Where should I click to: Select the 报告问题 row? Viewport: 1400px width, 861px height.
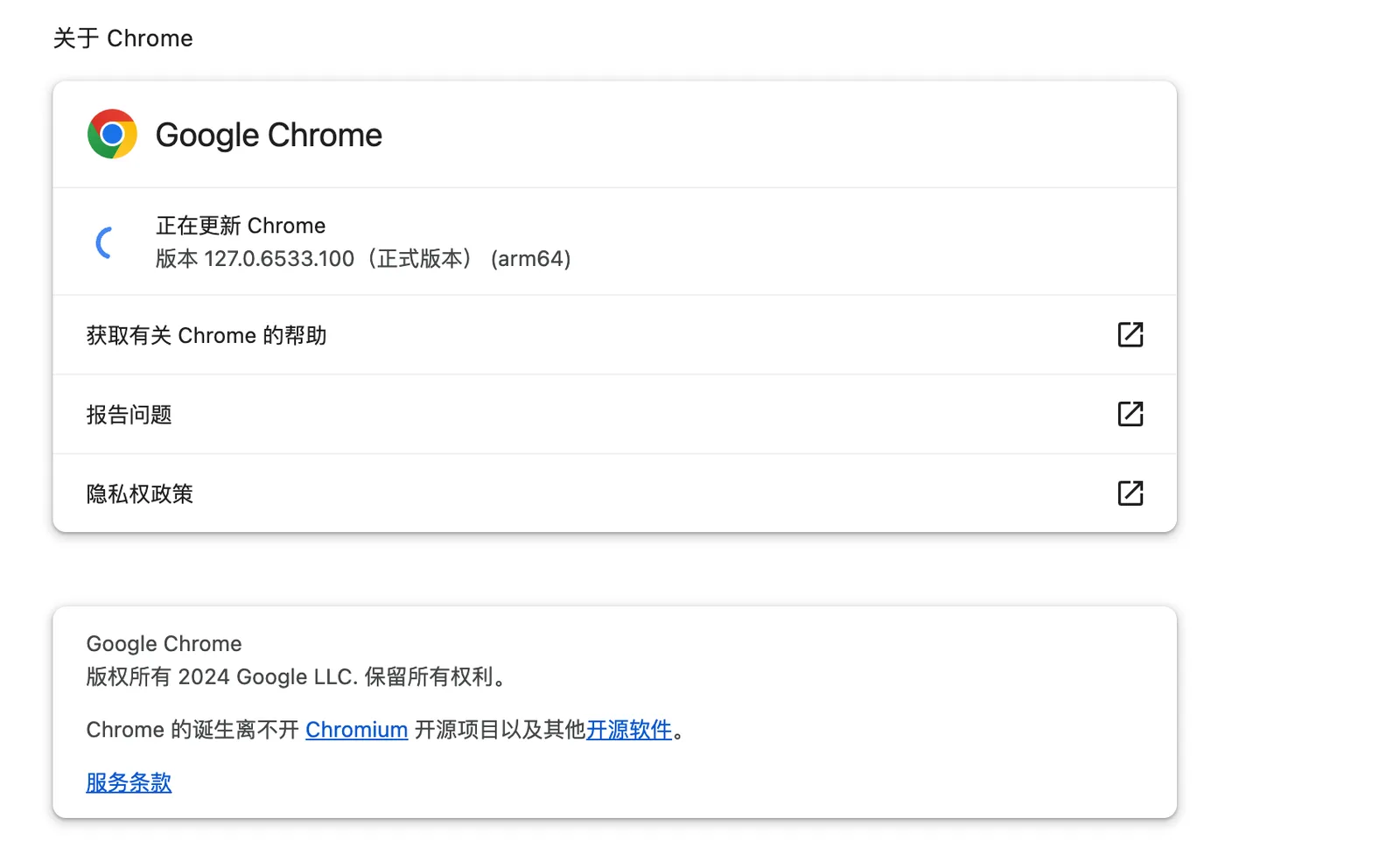point(614,414)
